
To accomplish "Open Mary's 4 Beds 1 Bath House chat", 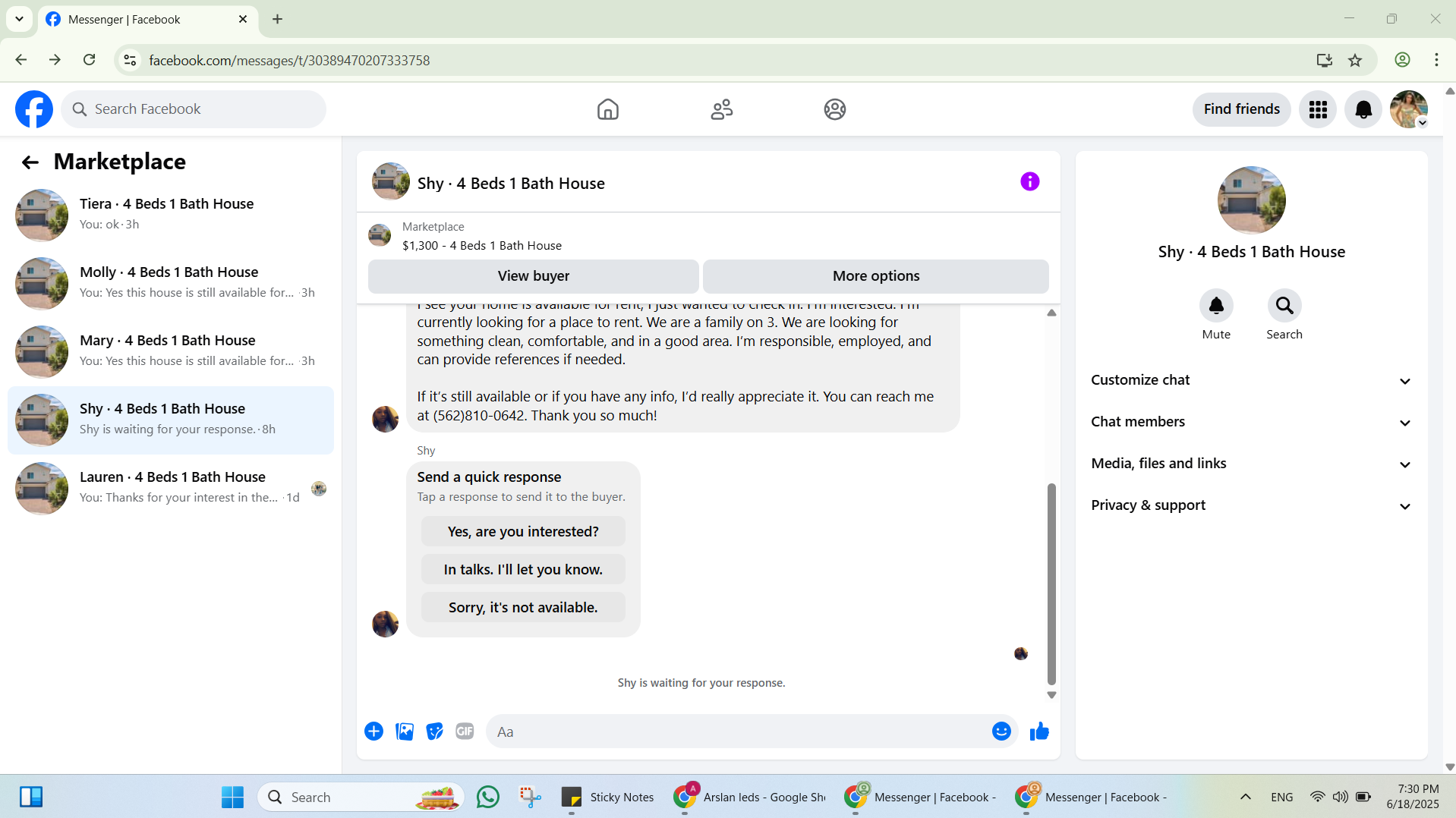I will [x=171, y=352].
